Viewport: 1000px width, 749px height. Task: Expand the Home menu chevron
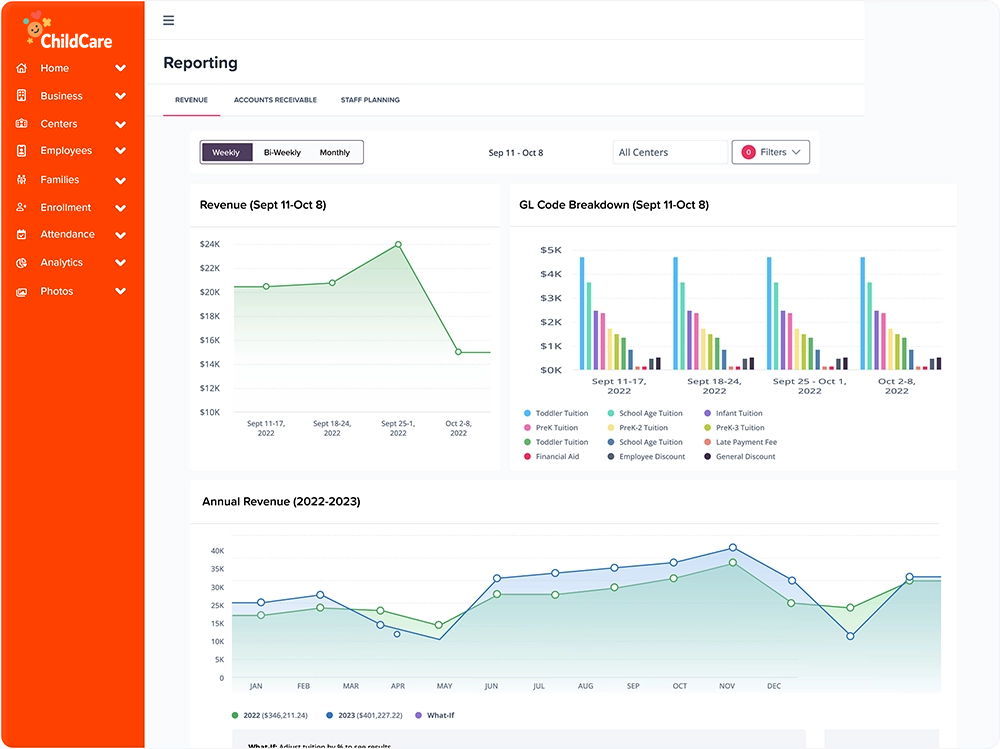pos(121,69)
